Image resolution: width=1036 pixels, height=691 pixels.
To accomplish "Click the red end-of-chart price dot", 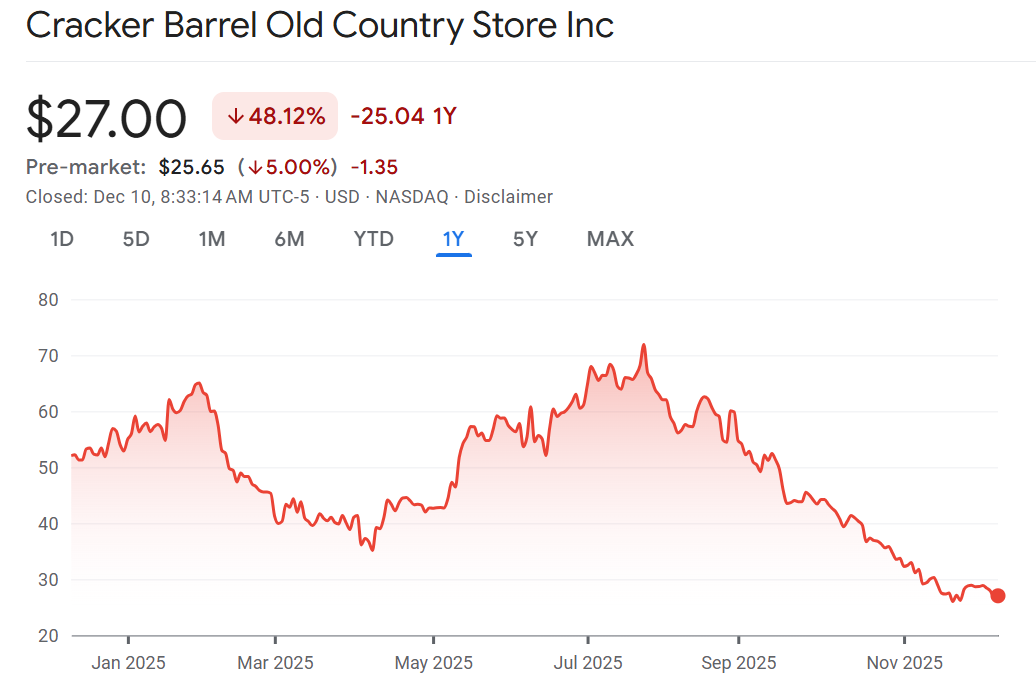I will [997, 596].
